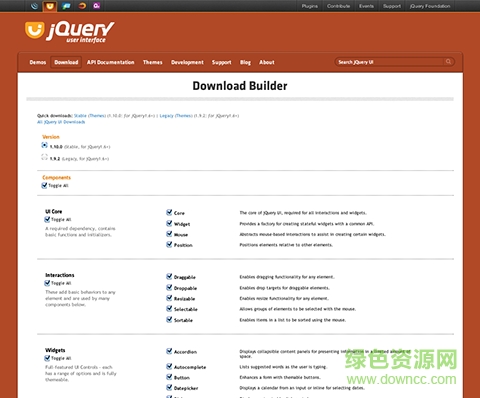Open the Events top link
Screen dimensions: 480x398
[366, 6]
